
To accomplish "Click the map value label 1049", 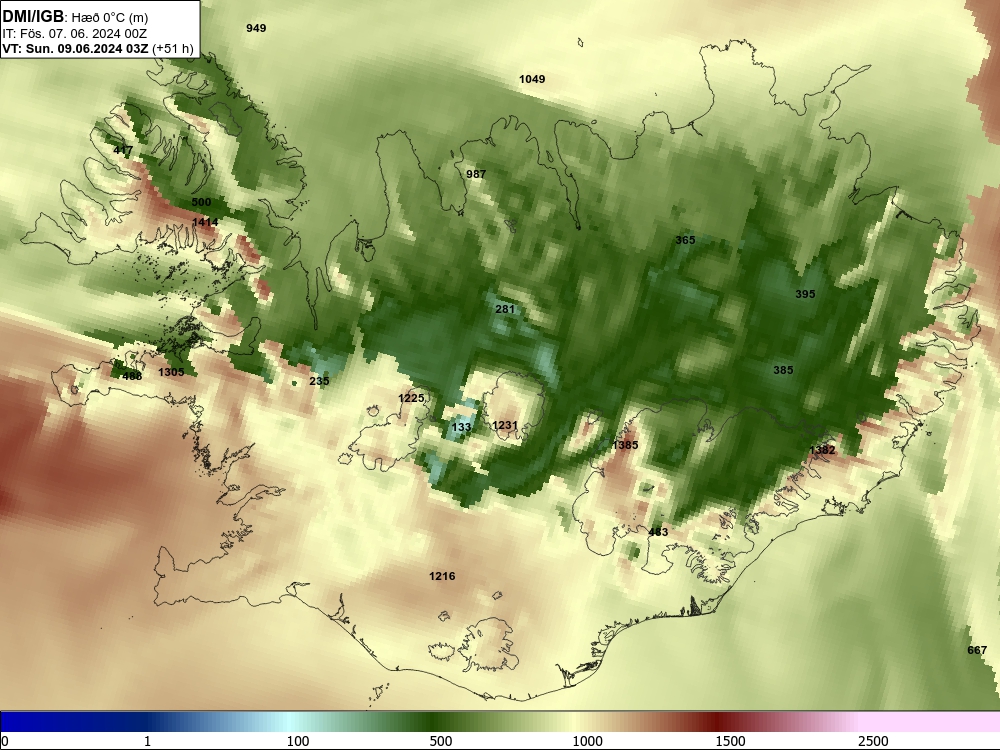I will pos(532,79).
